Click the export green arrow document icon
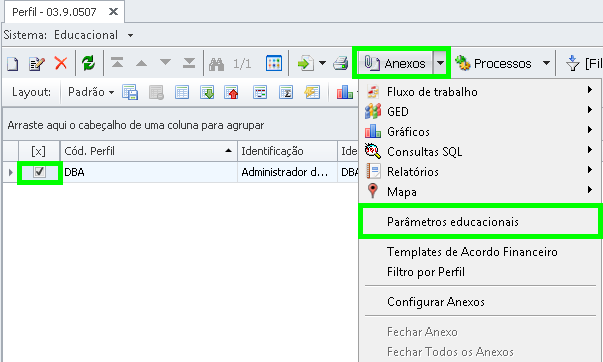Viewport: 603px width, 362px height. coord(306,63)
